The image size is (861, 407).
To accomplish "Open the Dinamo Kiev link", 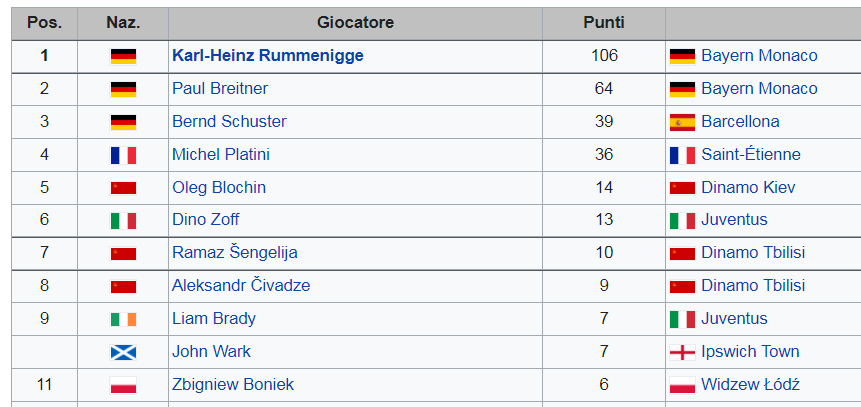I will click(x=748, y=187).
